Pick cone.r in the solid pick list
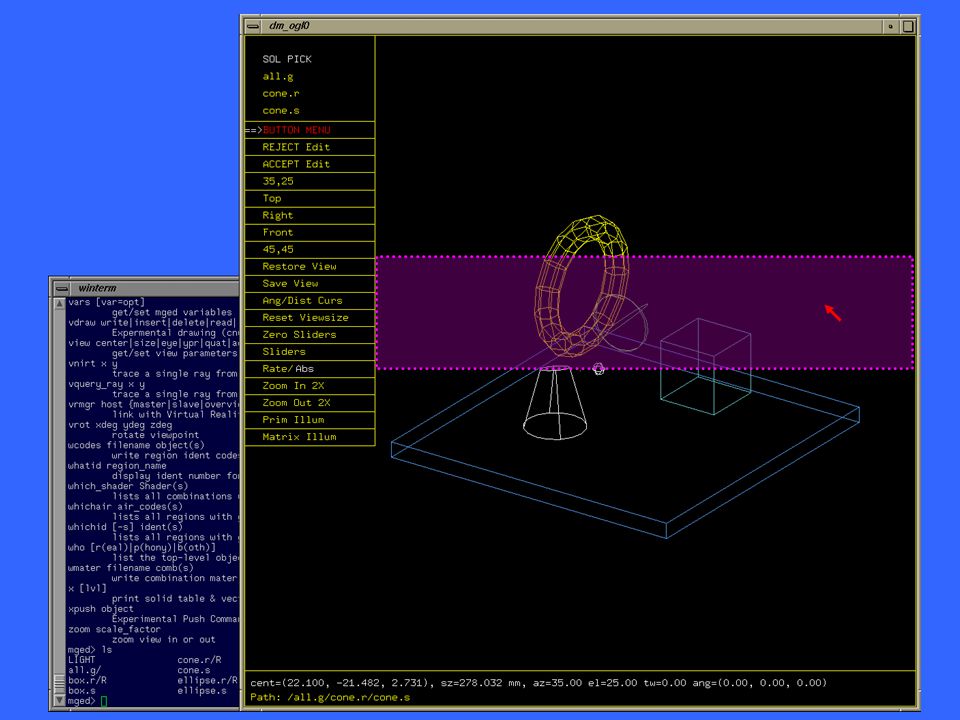 pos(281,94)
